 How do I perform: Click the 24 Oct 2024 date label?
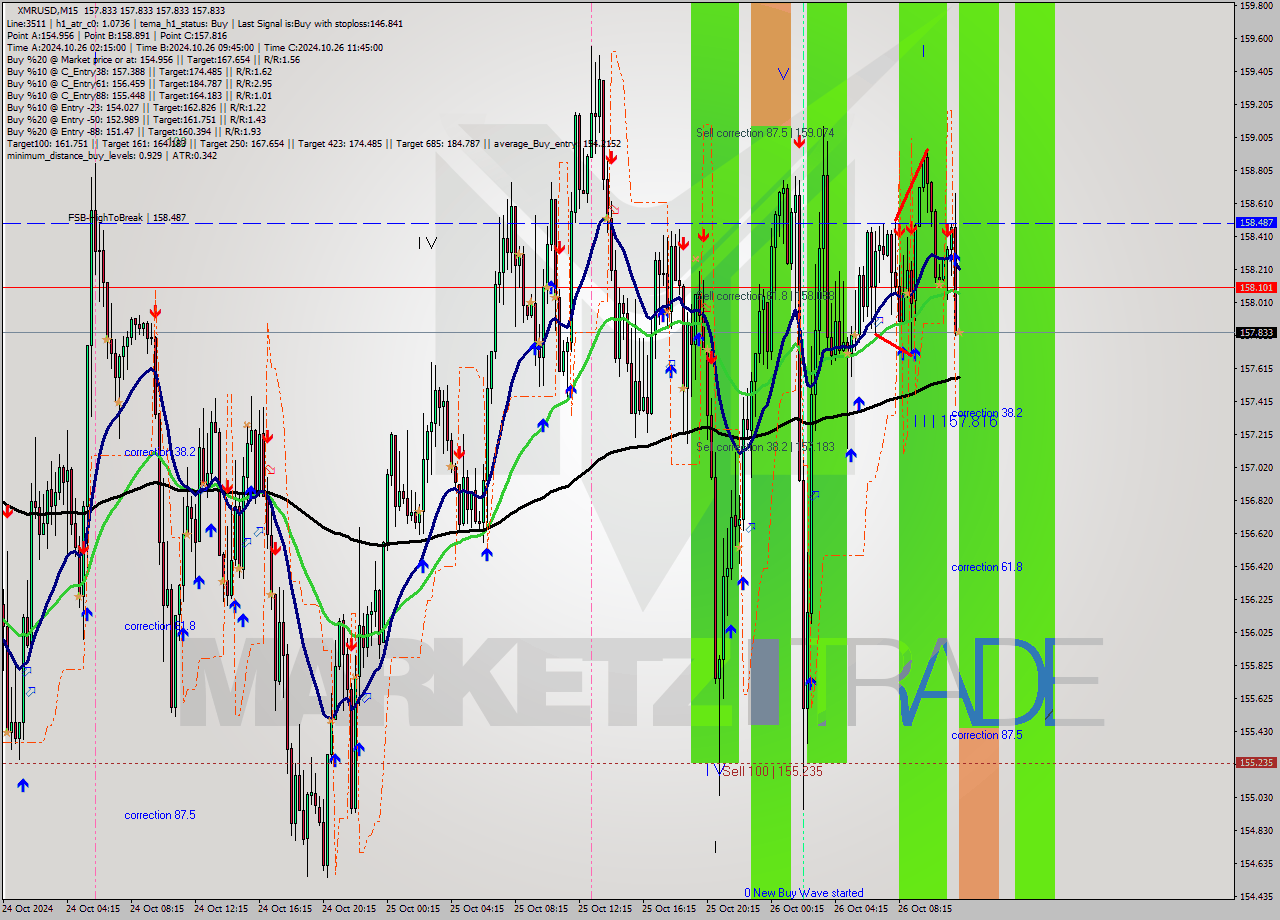tap(29, 909)
